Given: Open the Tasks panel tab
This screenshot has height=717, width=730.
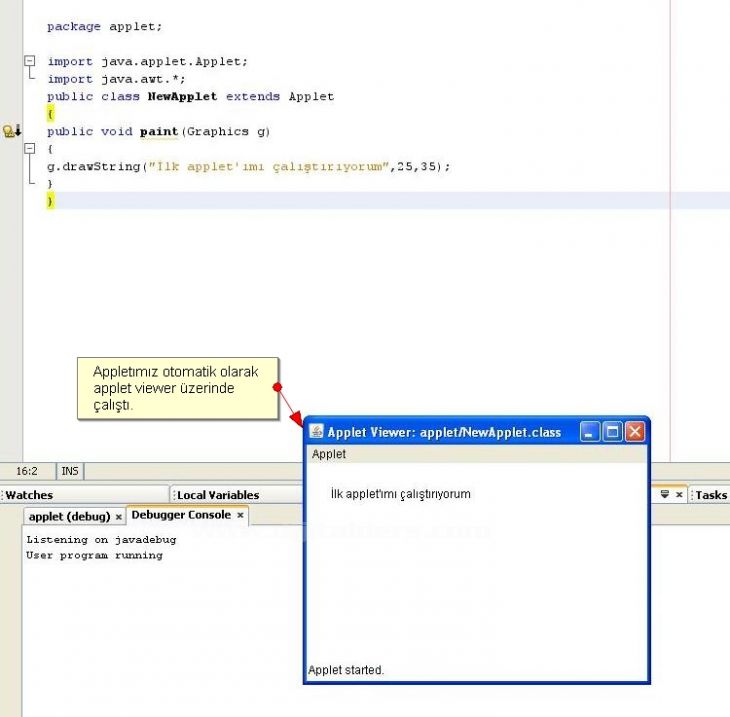Looking at the screenshot, I should point(711,495).
